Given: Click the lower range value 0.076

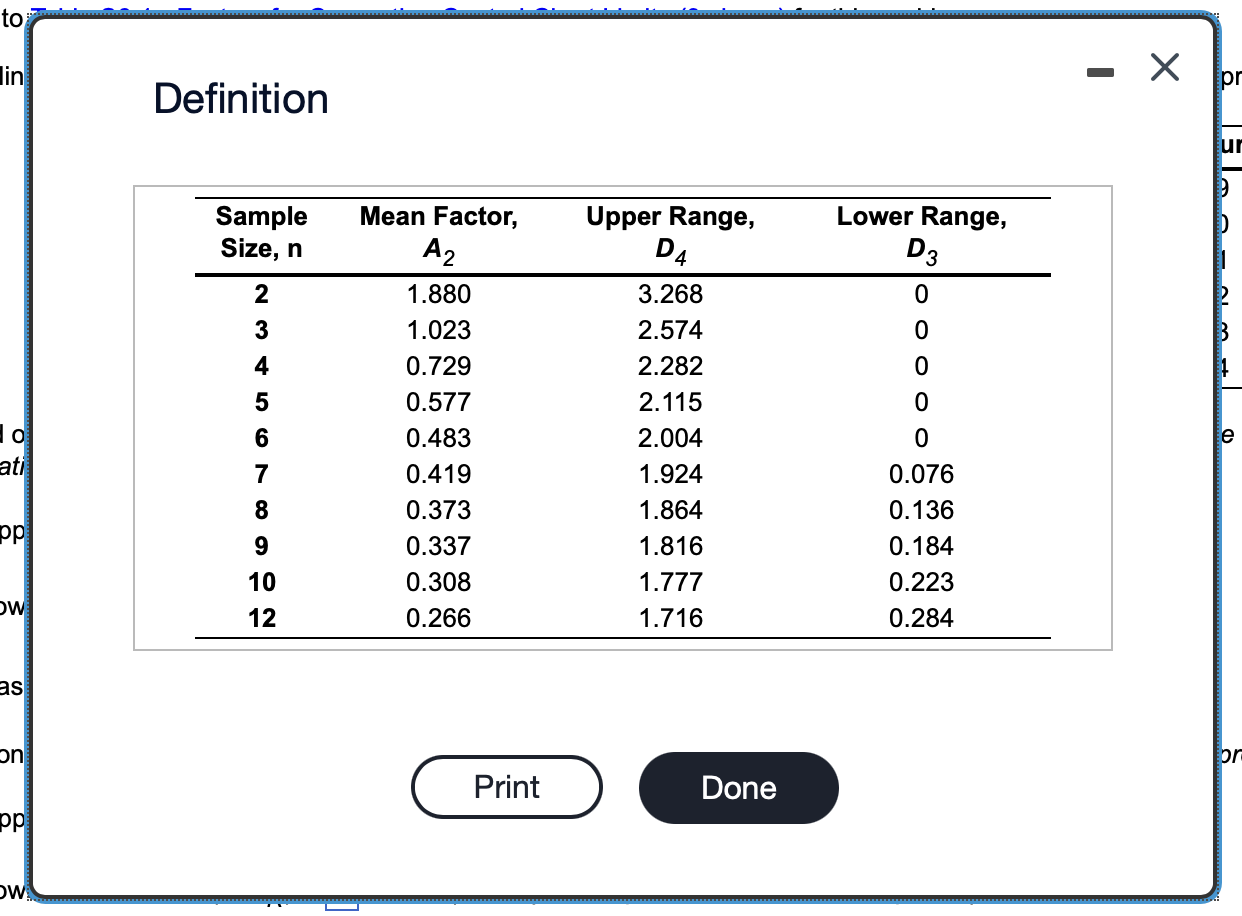Looking at the screenshot, I should (921, 474).
